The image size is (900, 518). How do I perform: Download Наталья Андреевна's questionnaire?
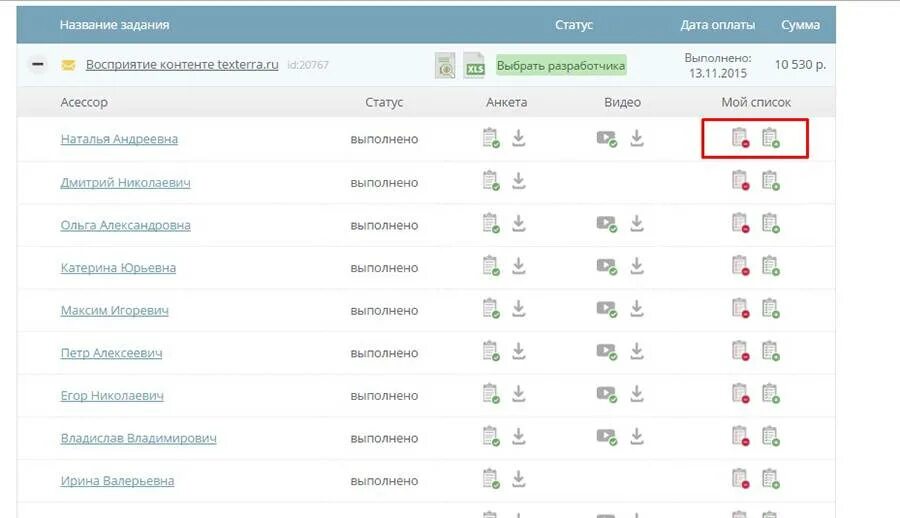tap(519, 138)
